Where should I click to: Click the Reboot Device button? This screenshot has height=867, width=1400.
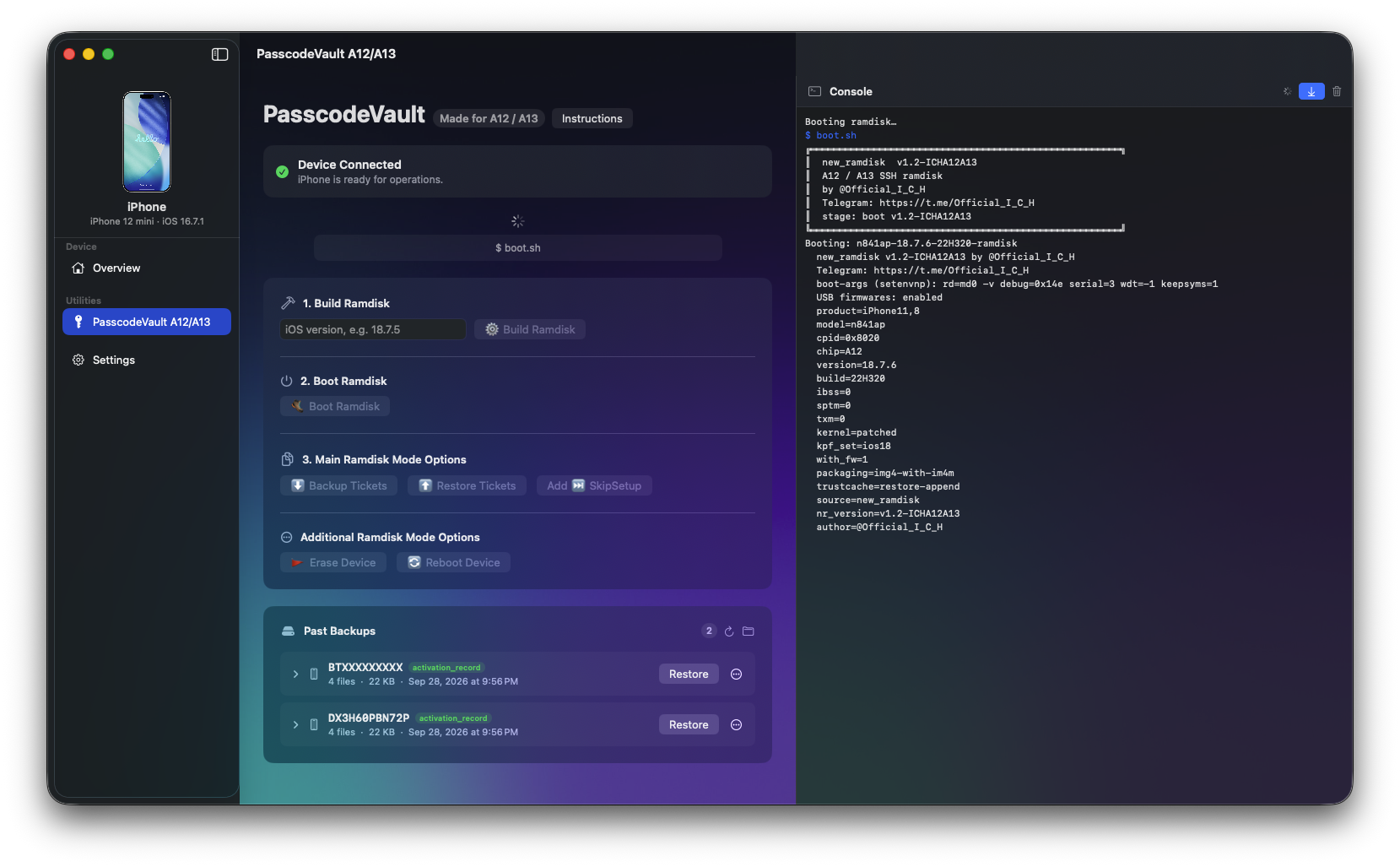[x=454, y=562]
